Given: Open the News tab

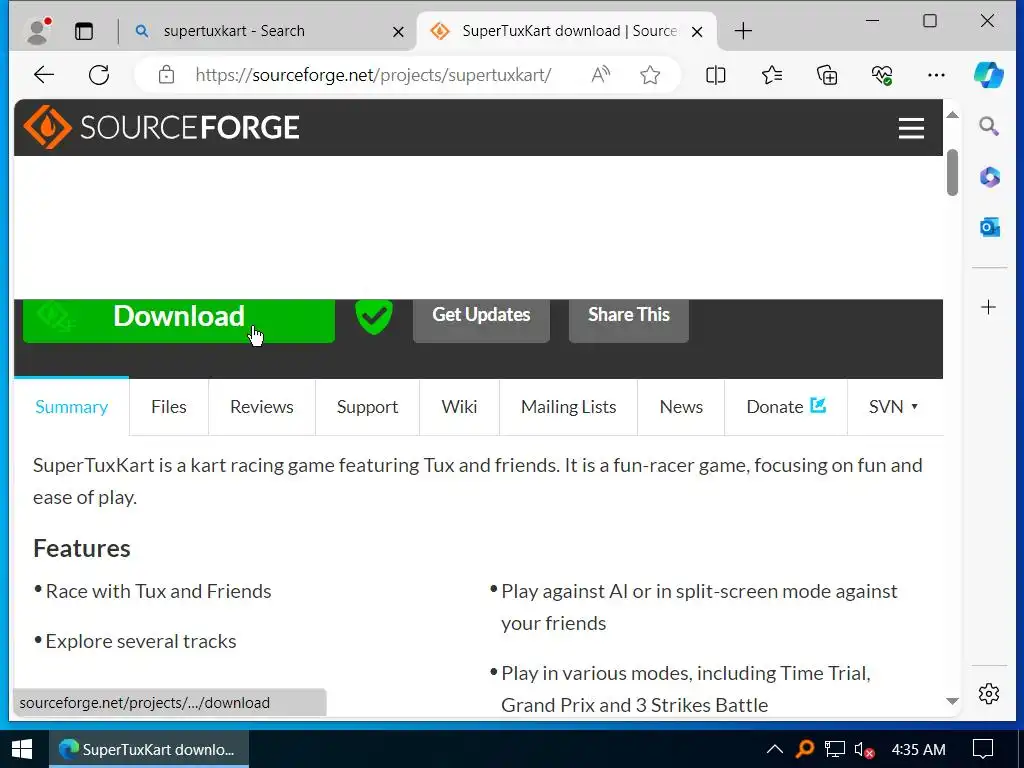Looking at the screenshot, I should 681,407.
